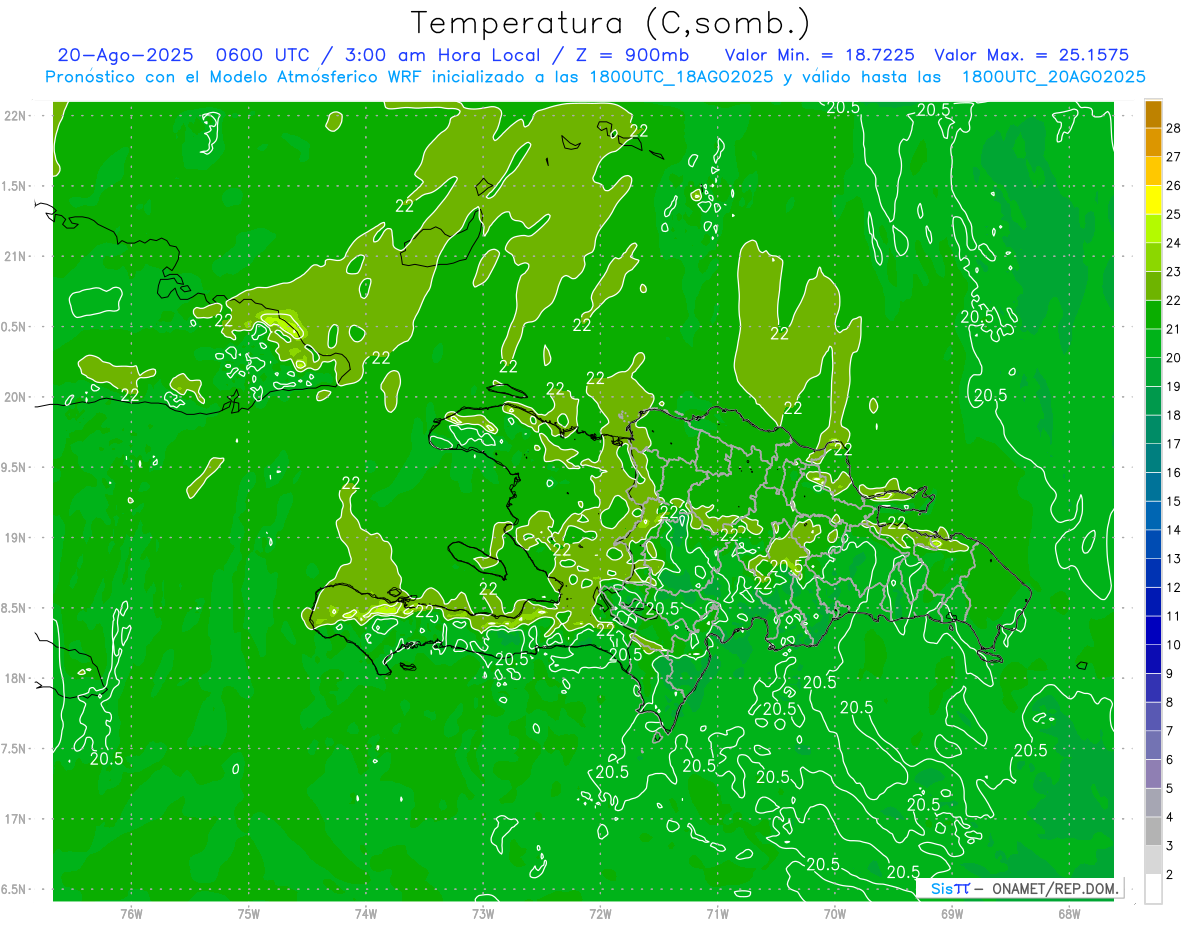Click the '6.5N' latitude axis label
The image size is (1200, 927).
click(15, 889)
